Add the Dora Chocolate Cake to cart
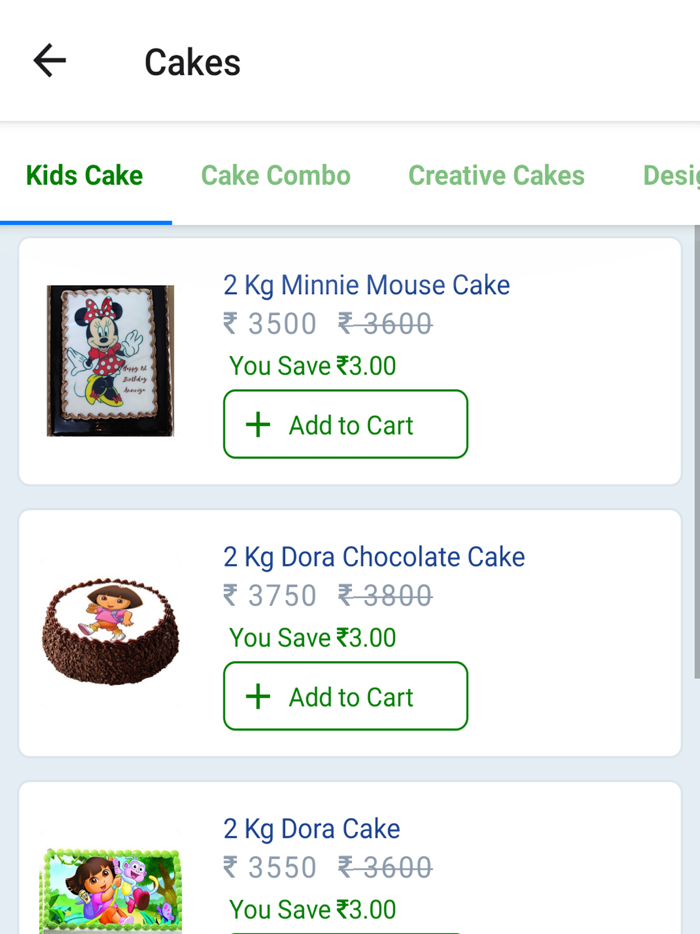Image resolution: width=700 pixels, height=934 pixels. pyautogui.click(x=345, y=696)
